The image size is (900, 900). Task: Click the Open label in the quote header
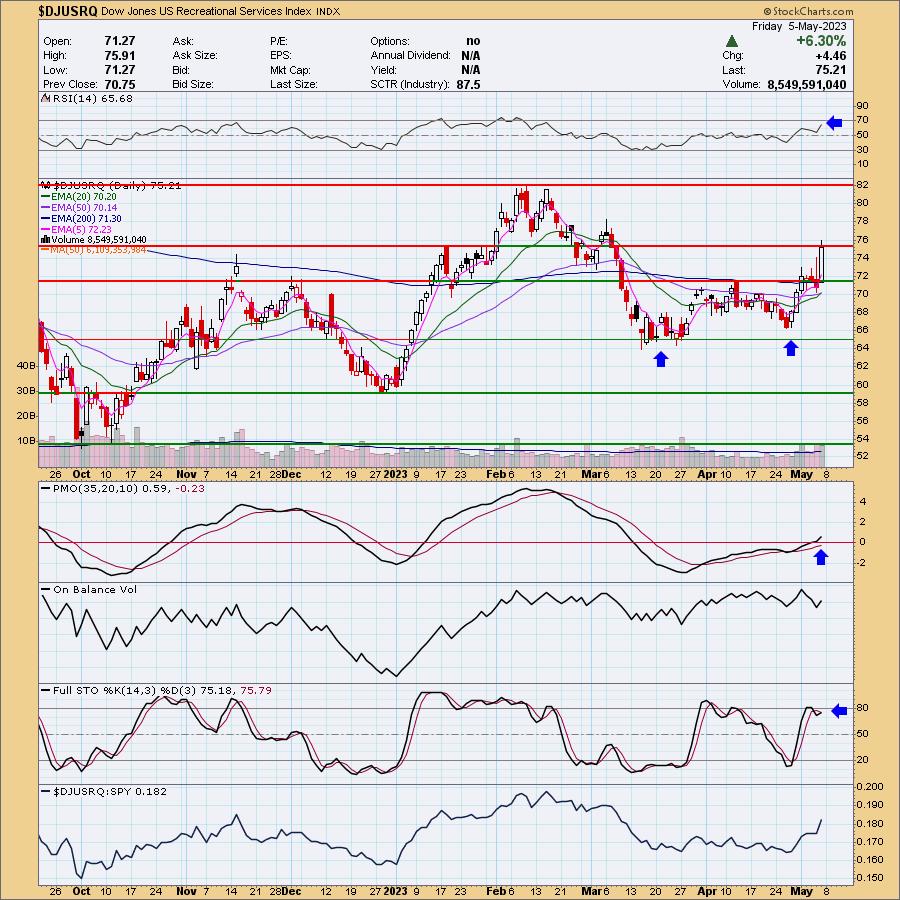(57, 41)
